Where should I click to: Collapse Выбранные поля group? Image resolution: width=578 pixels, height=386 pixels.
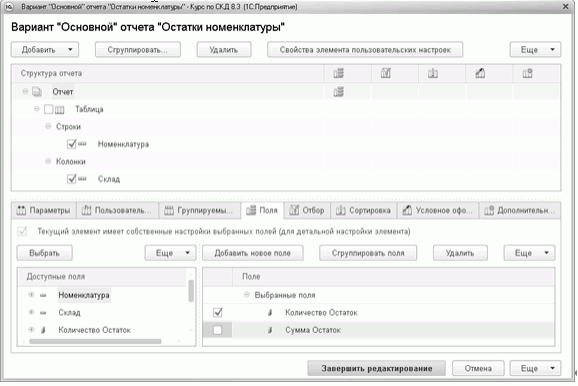click(x=247, y=295)
